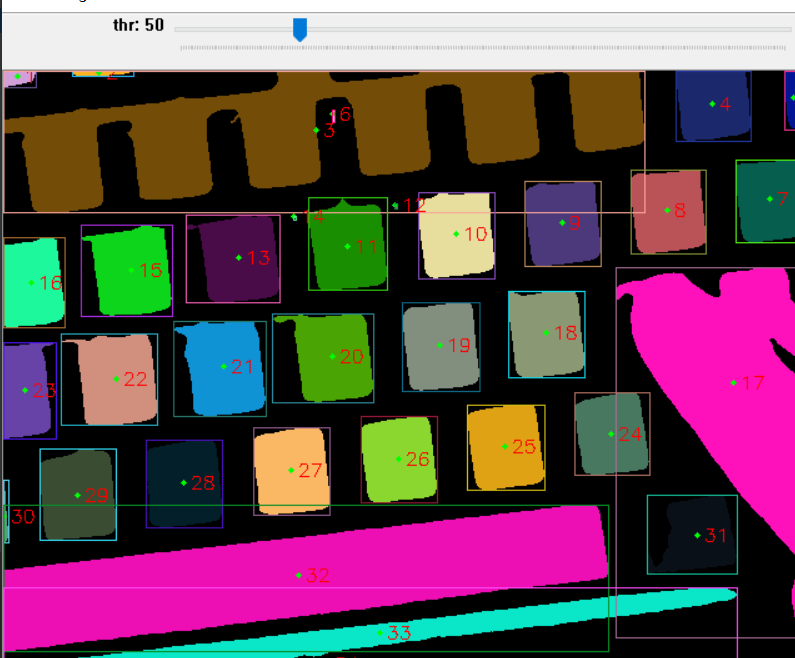Click the tiny green marker labeled 12
795x658 pixels.
(x=395, y=205)
